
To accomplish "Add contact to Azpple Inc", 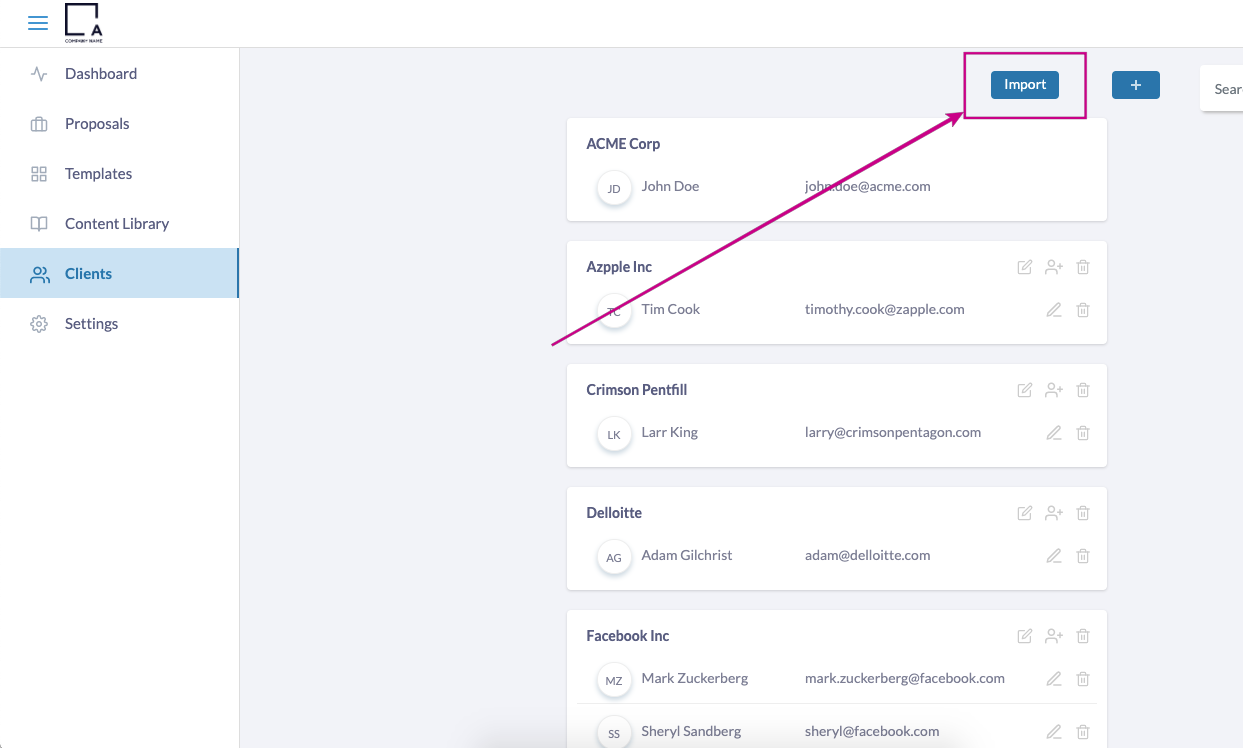I will [1053, 267].
